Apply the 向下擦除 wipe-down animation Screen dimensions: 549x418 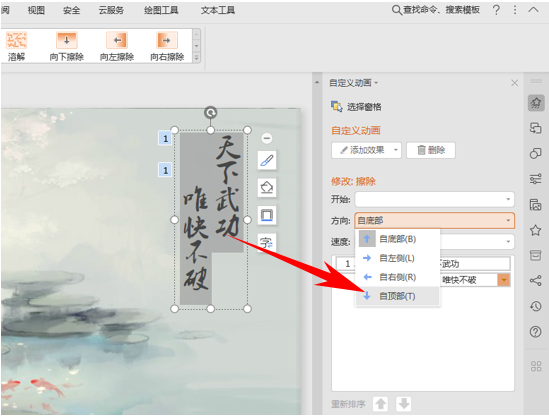click(x=67, y=46)
